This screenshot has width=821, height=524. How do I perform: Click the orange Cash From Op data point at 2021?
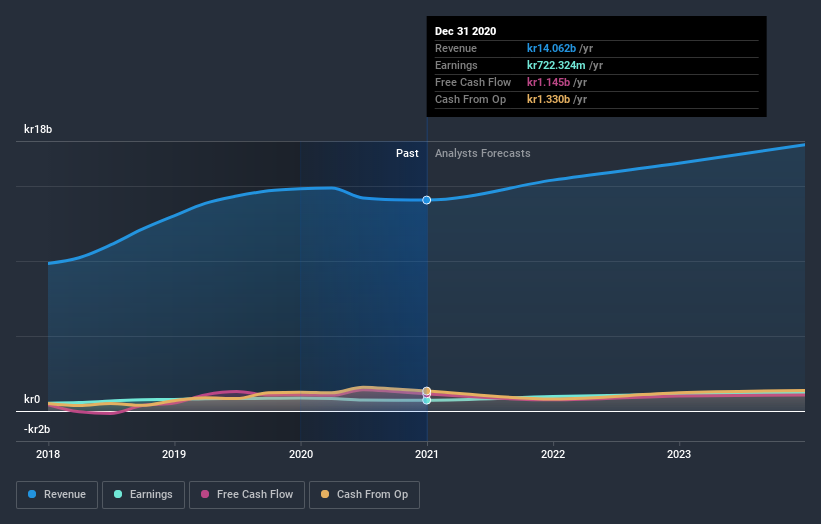coord(427,391)
